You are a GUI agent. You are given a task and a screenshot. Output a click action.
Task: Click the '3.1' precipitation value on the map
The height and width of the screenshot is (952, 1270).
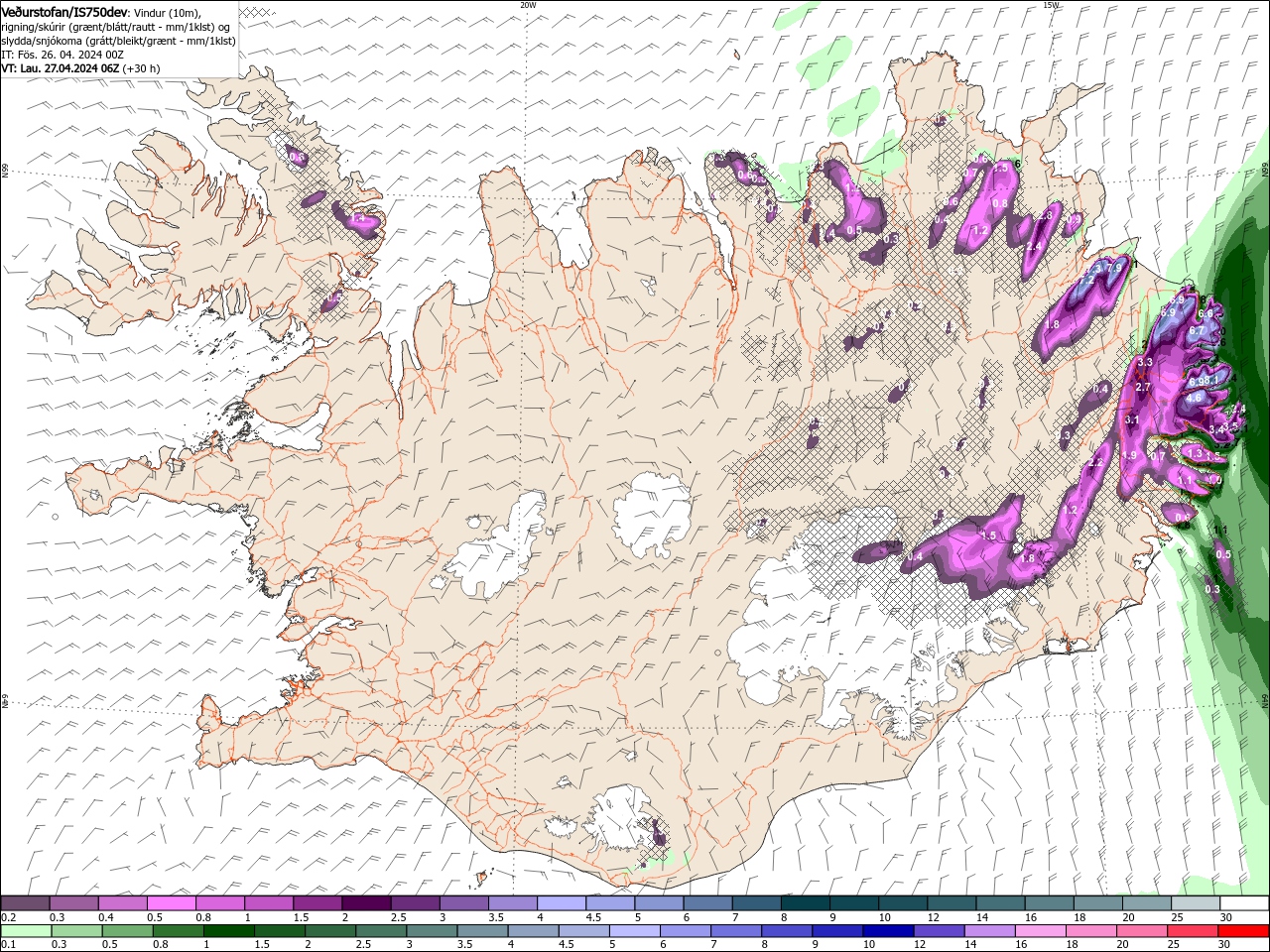click(x=1132, y=420)
